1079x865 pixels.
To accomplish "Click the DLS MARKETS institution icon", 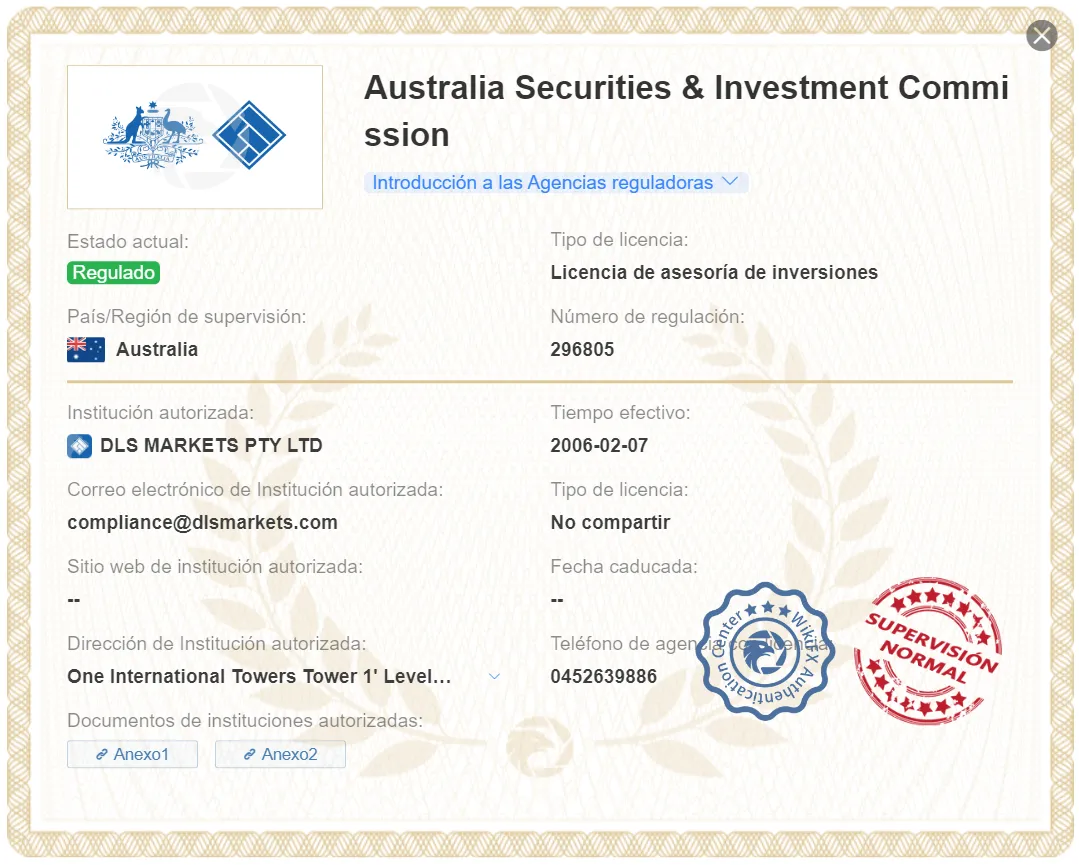I will point(79,446).
